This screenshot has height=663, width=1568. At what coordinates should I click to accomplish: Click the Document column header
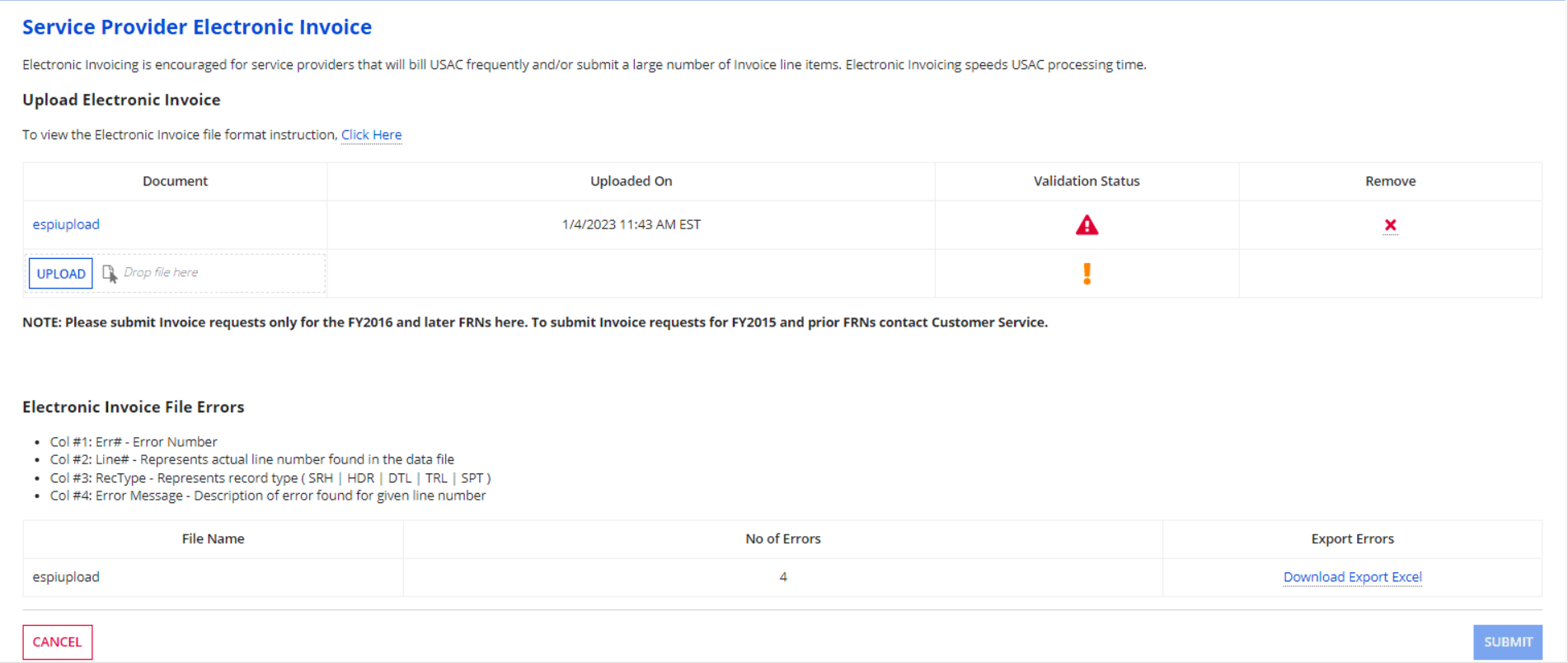(175, 181)
